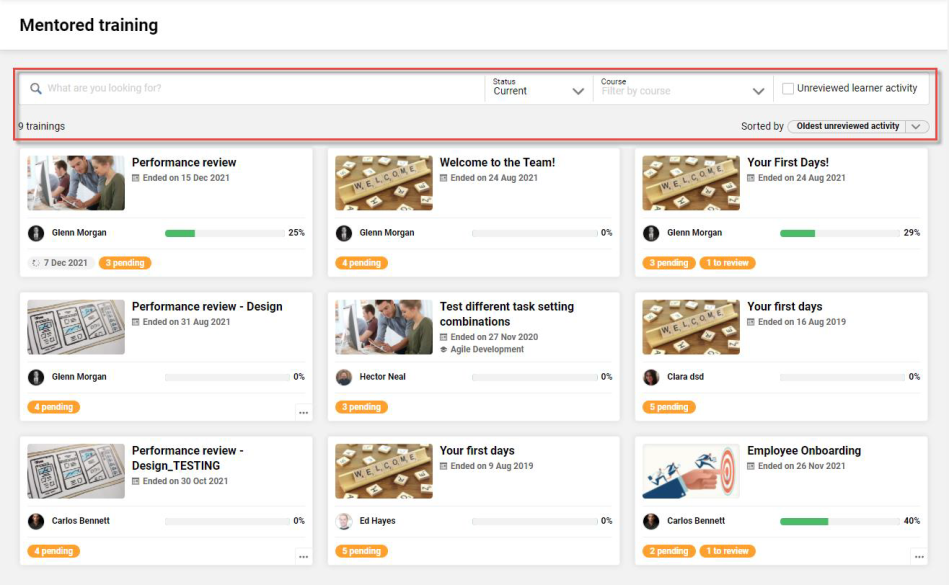Screen dimensions: 949x585
Task: Open the three-dot menu on Performance review - Design_TESTING card
Action: 303,557
